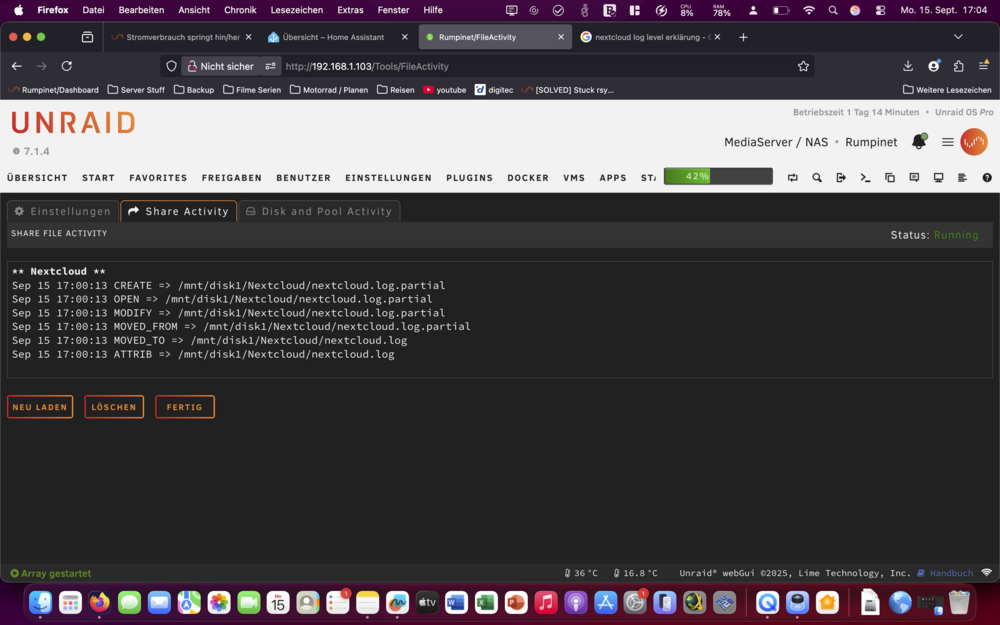Viewport: 1000px width, 625px height.
Task: Open the macOS Spotlight search icon
Action: [x=832, y=10]
